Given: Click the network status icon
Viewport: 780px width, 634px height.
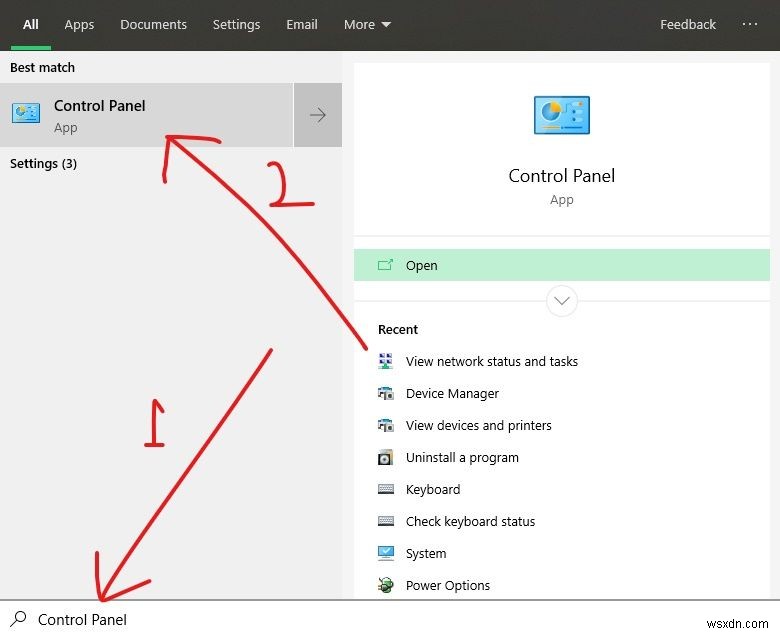Looking at the screenshot, I should coord(386,361).
